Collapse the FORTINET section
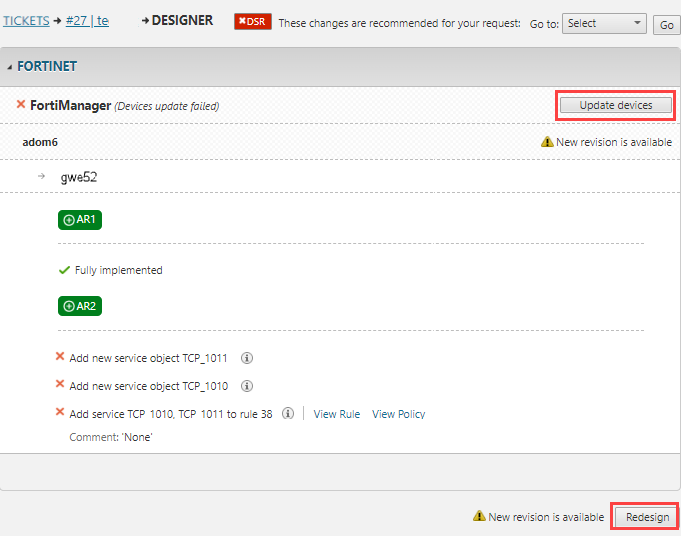681x536 pixels. click(10, 67)
